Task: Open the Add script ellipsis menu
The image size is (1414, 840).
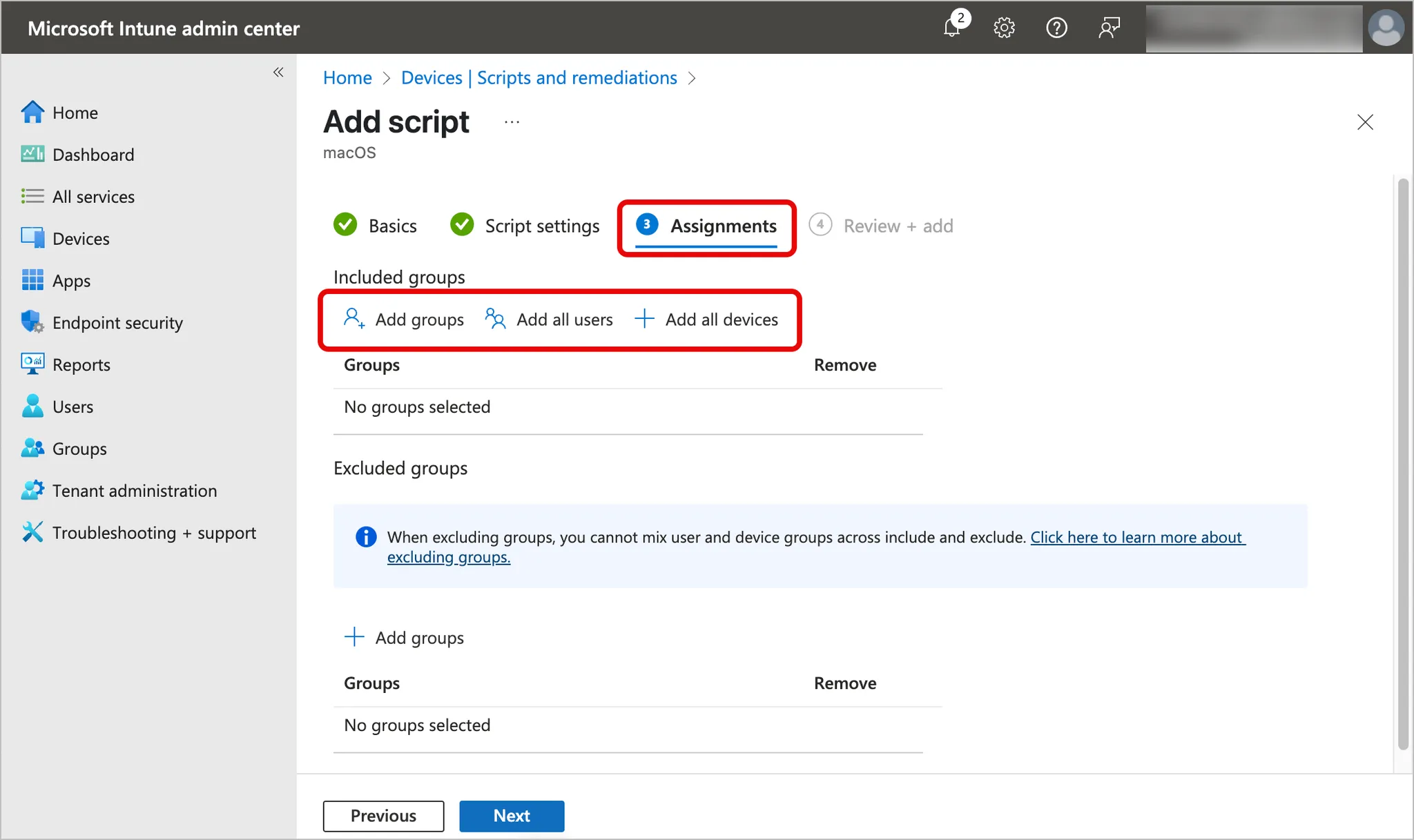Action: click(x=512, y=122)
